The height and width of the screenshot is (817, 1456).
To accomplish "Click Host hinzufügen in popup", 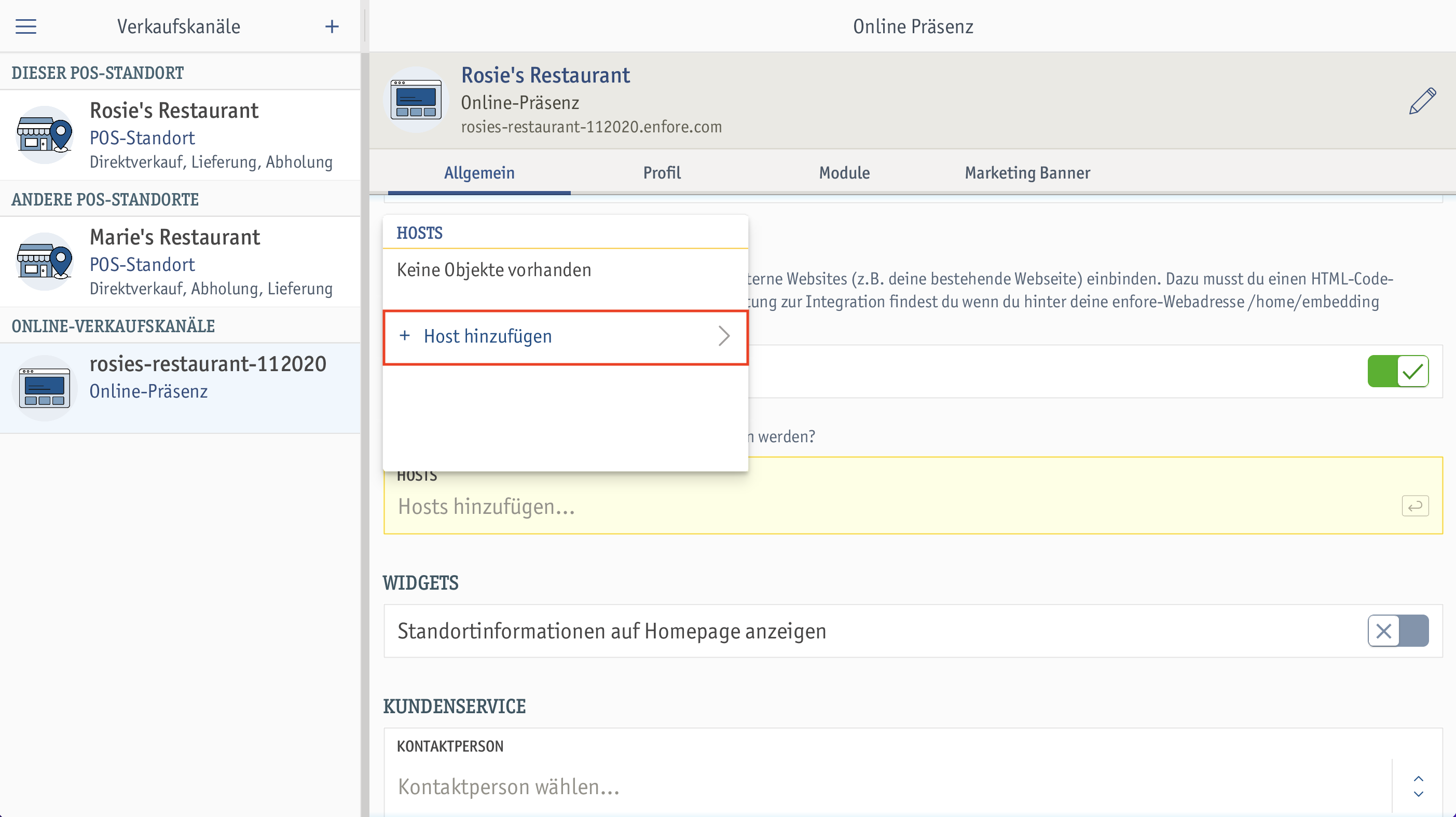I will coord(565,337).
